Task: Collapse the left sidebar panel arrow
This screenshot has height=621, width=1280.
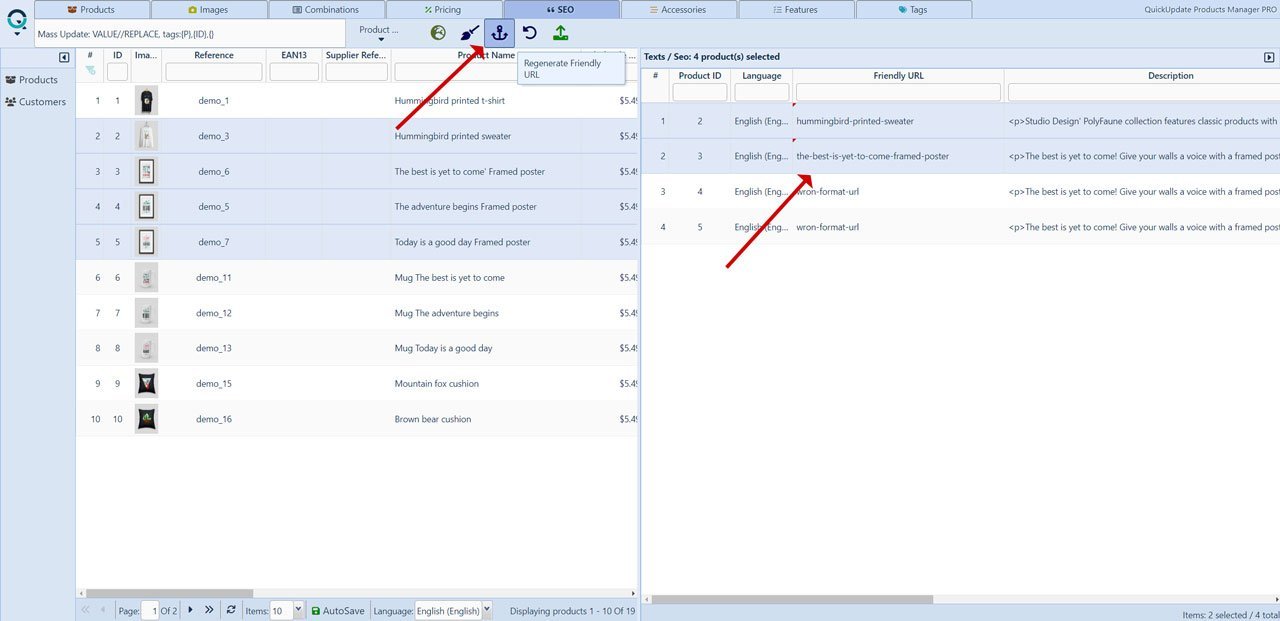Action: tap(65, 58)
